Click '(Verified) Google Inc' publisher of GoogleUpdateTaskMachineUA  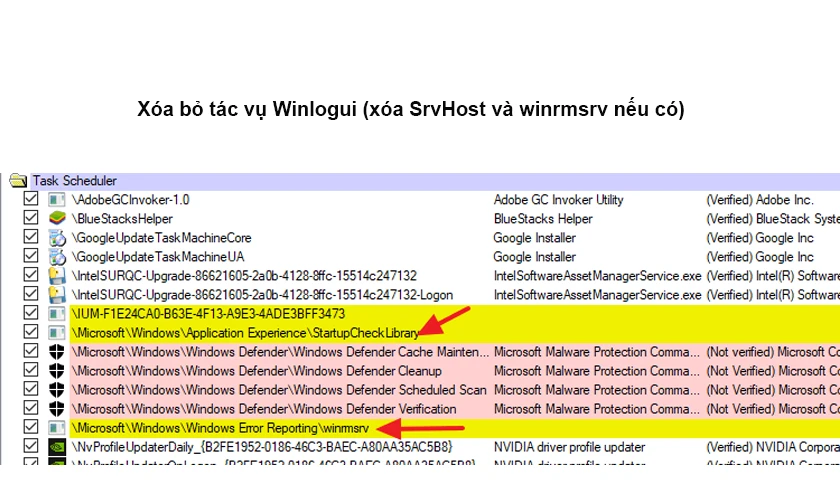pyautogui.click(x=760, y=257)
